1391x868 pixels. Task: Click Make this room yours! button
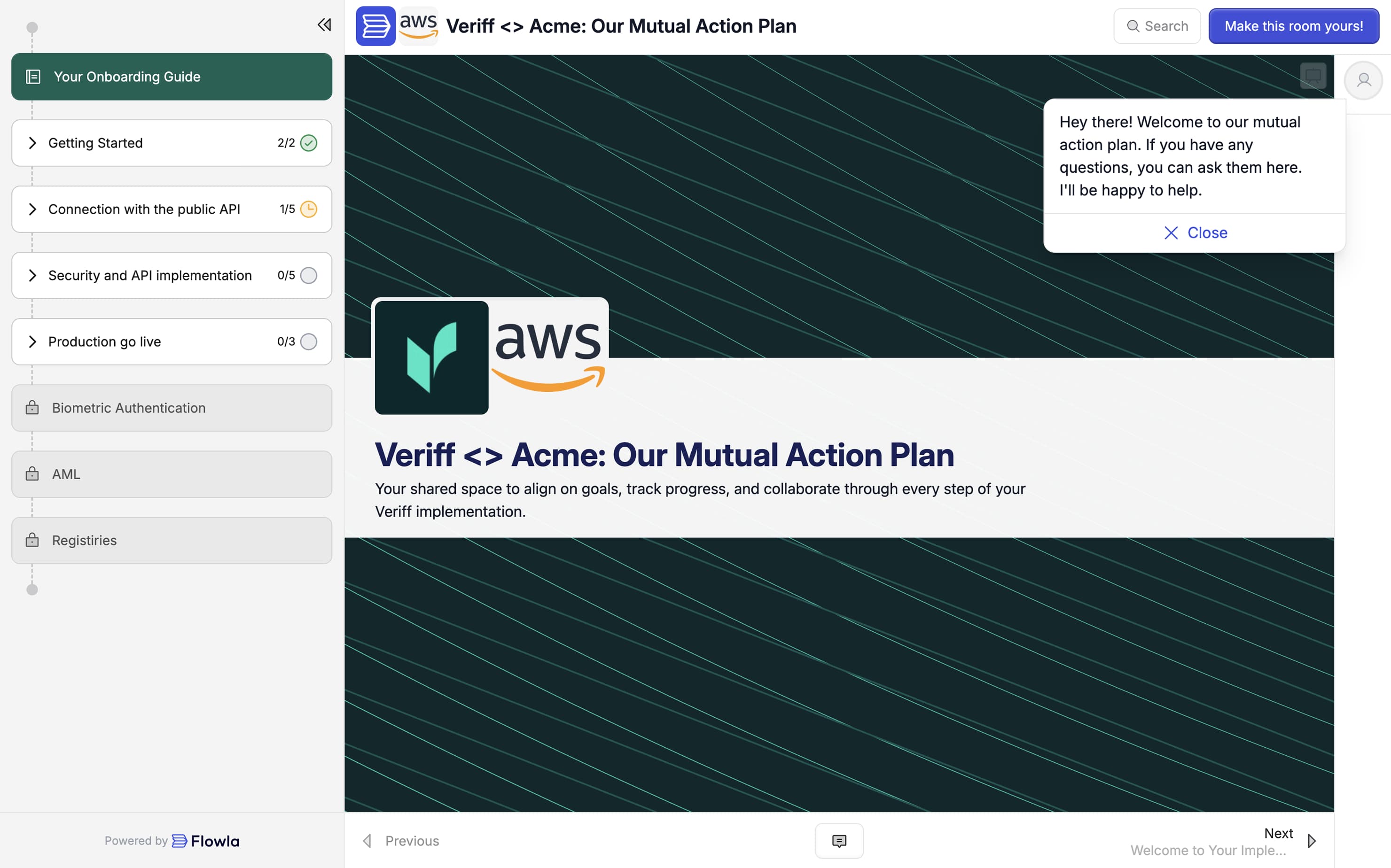click(1293, 26)
